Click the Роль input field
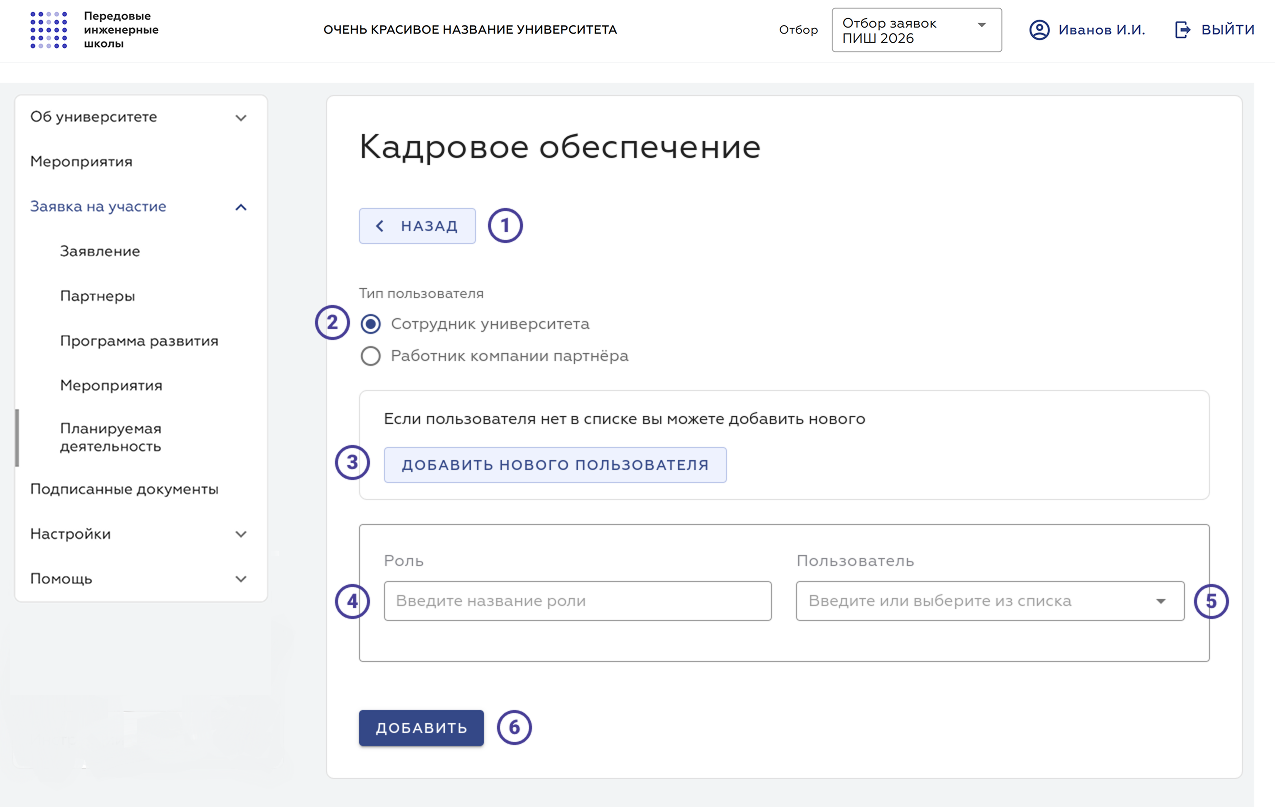This screenshot has height=807, width=1275. (578, 601)
